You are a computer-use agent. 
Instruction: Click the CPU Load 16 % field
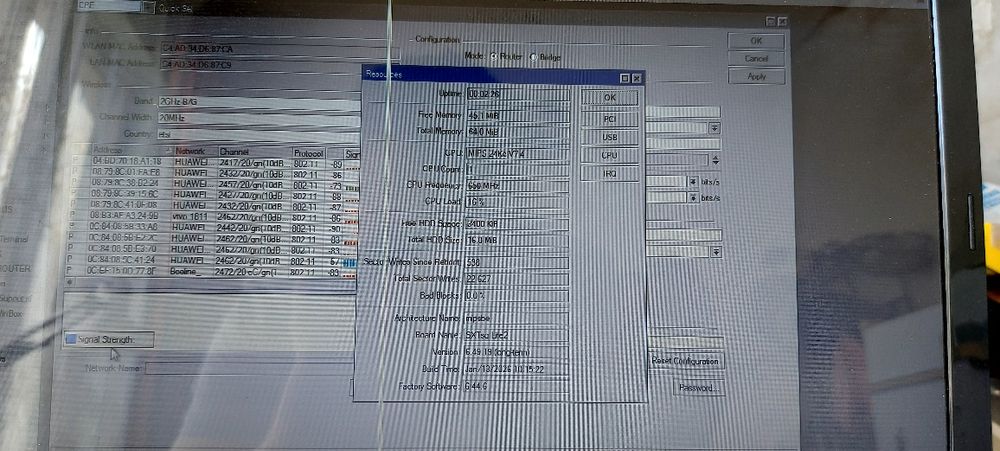pyautogui.click(x=517, y=202)
